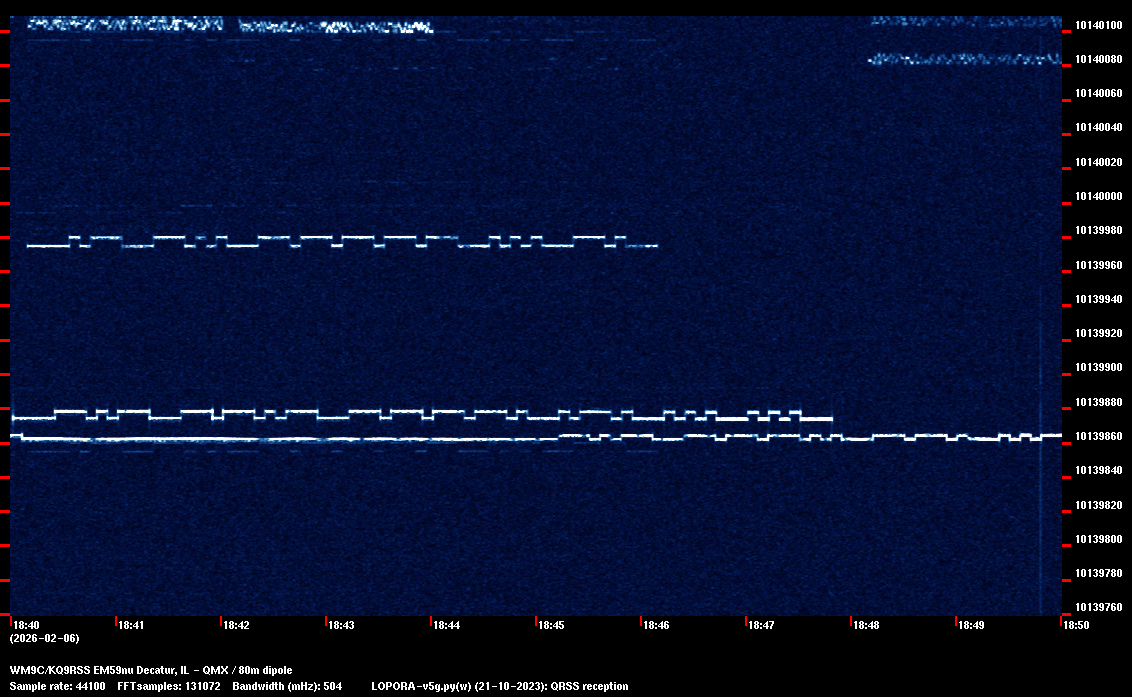Viewport: 1132px width, 697px height.
Task: Click the LOPORA-v5g.py QRSS reception text
Action: (499, 686)
